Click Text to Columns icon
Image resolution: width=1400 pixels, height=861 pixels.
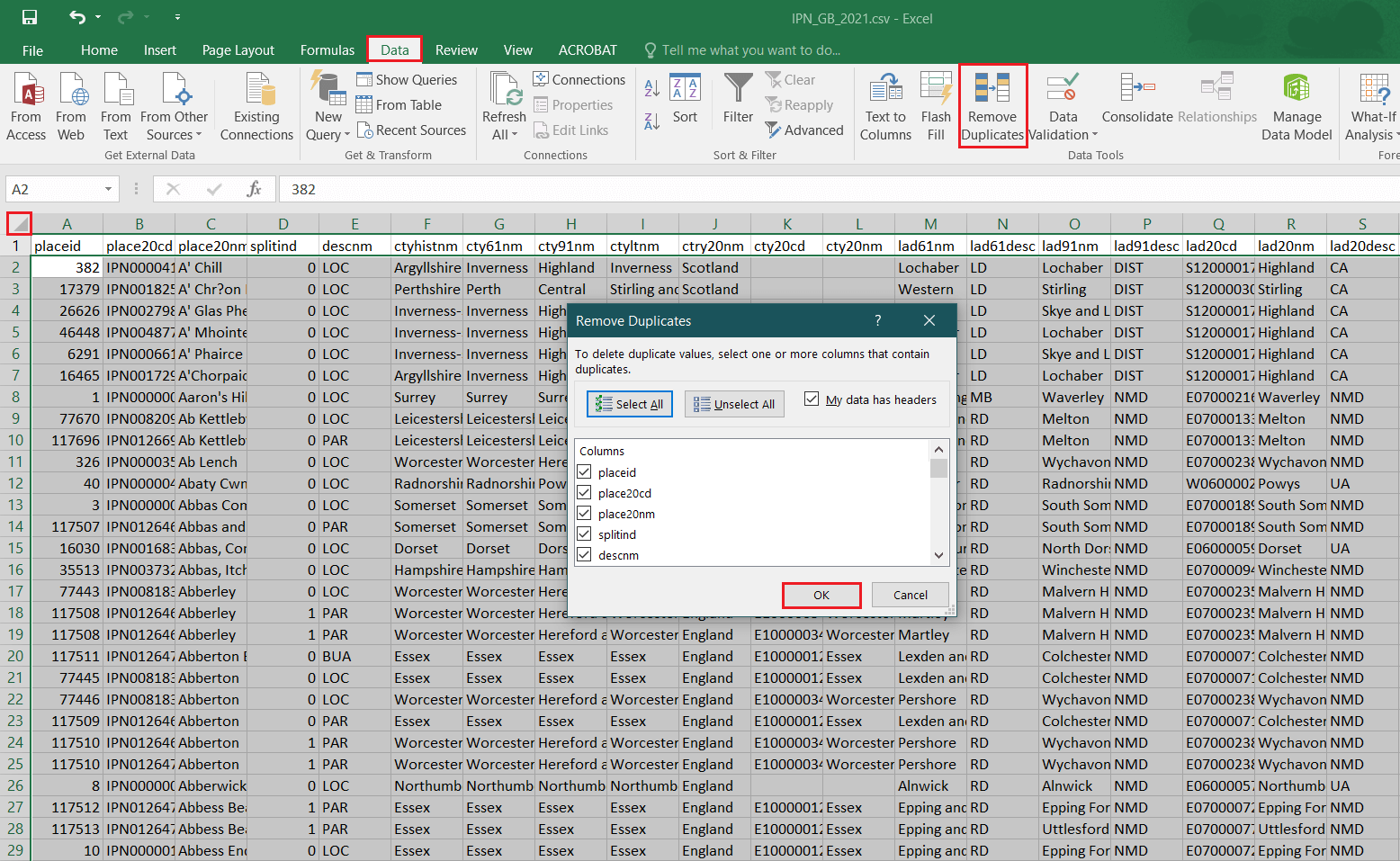click(885, 107)
